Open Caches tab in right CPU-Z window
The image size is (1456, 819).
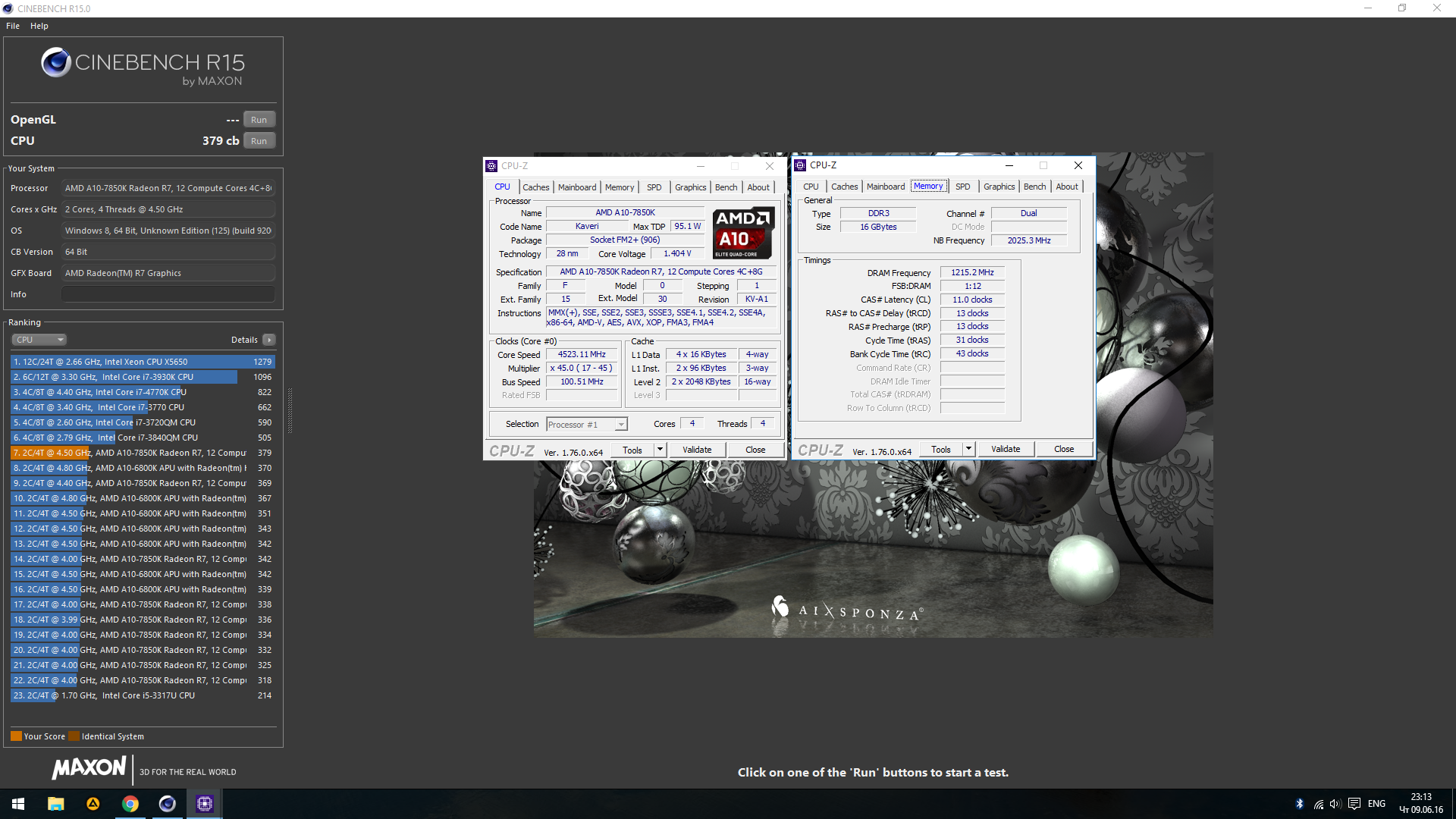coord(844,187)
